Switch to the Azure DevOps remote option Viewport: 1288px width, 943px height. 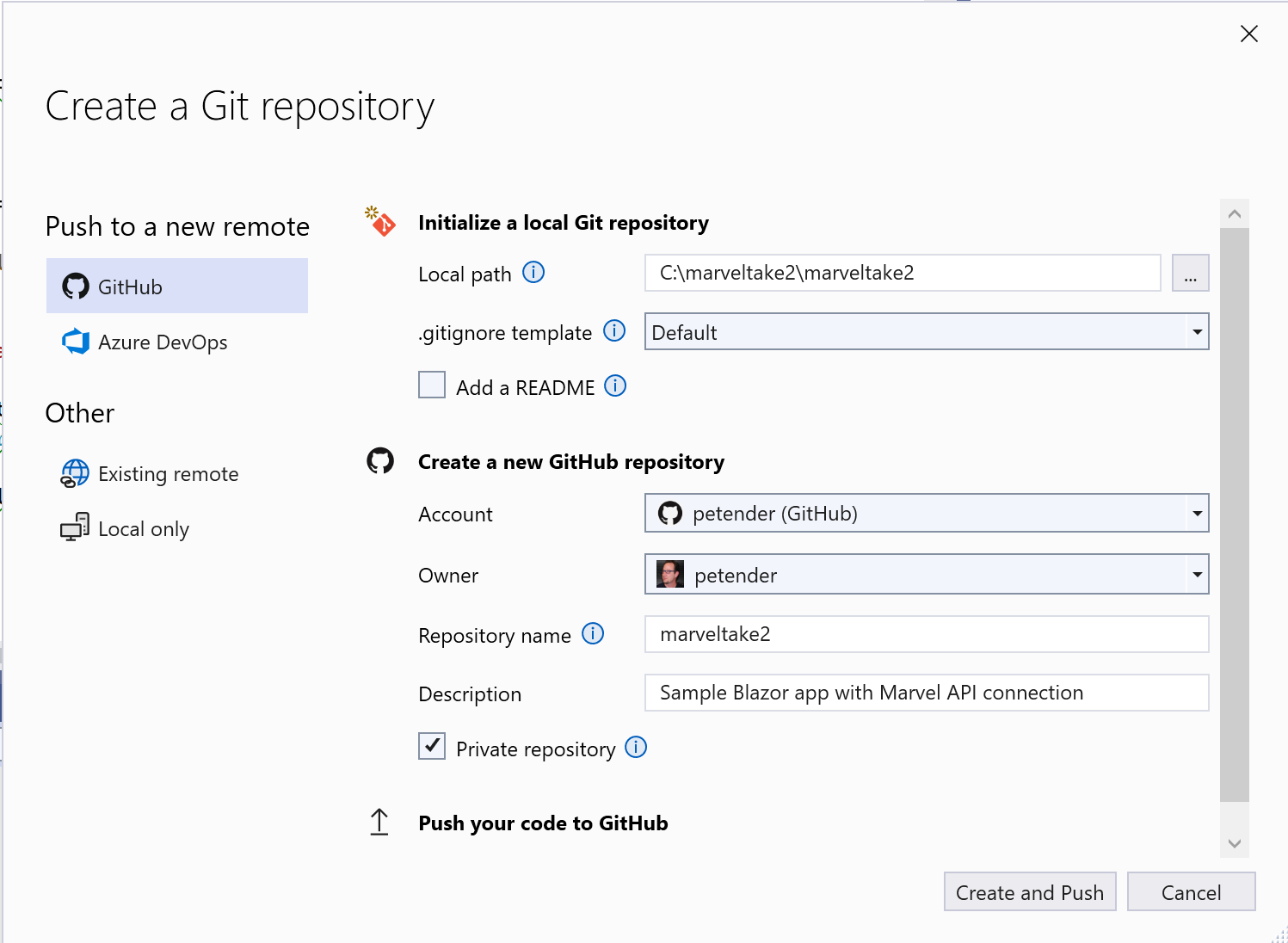pyautogui.click(x=163, y=342)
